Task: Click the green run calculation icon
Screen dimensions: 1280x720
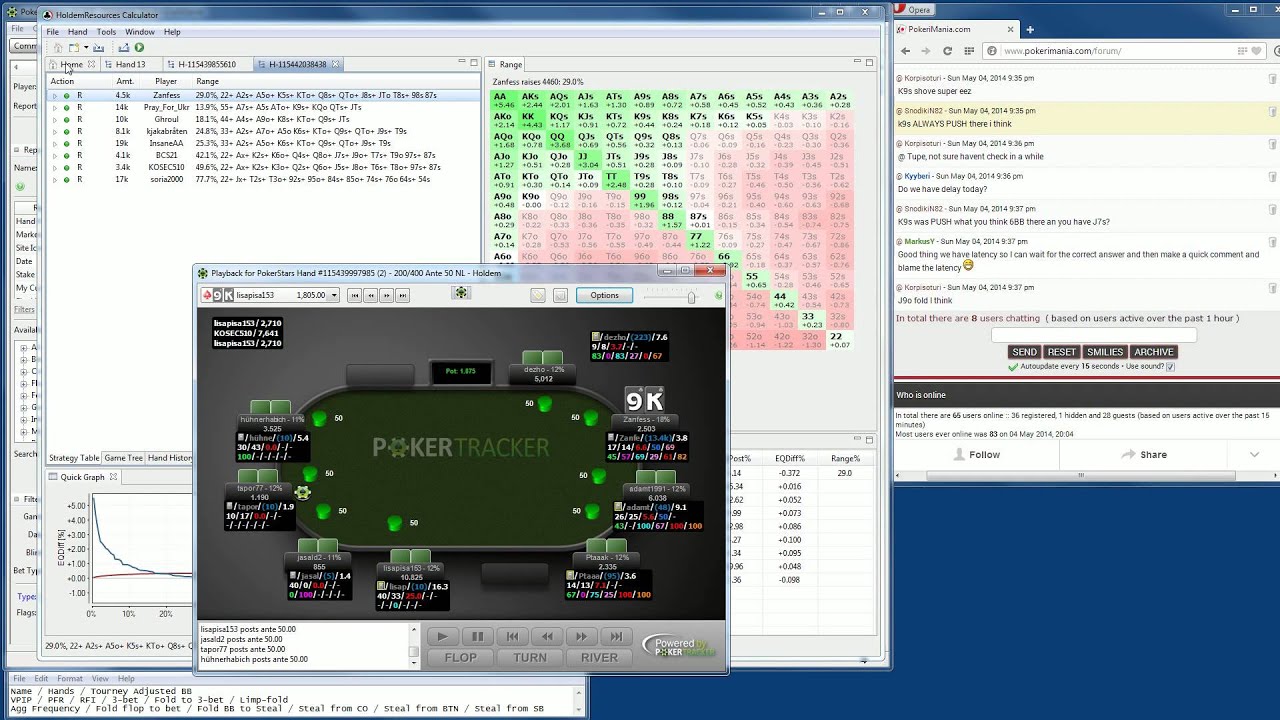Action: [139, 48]
